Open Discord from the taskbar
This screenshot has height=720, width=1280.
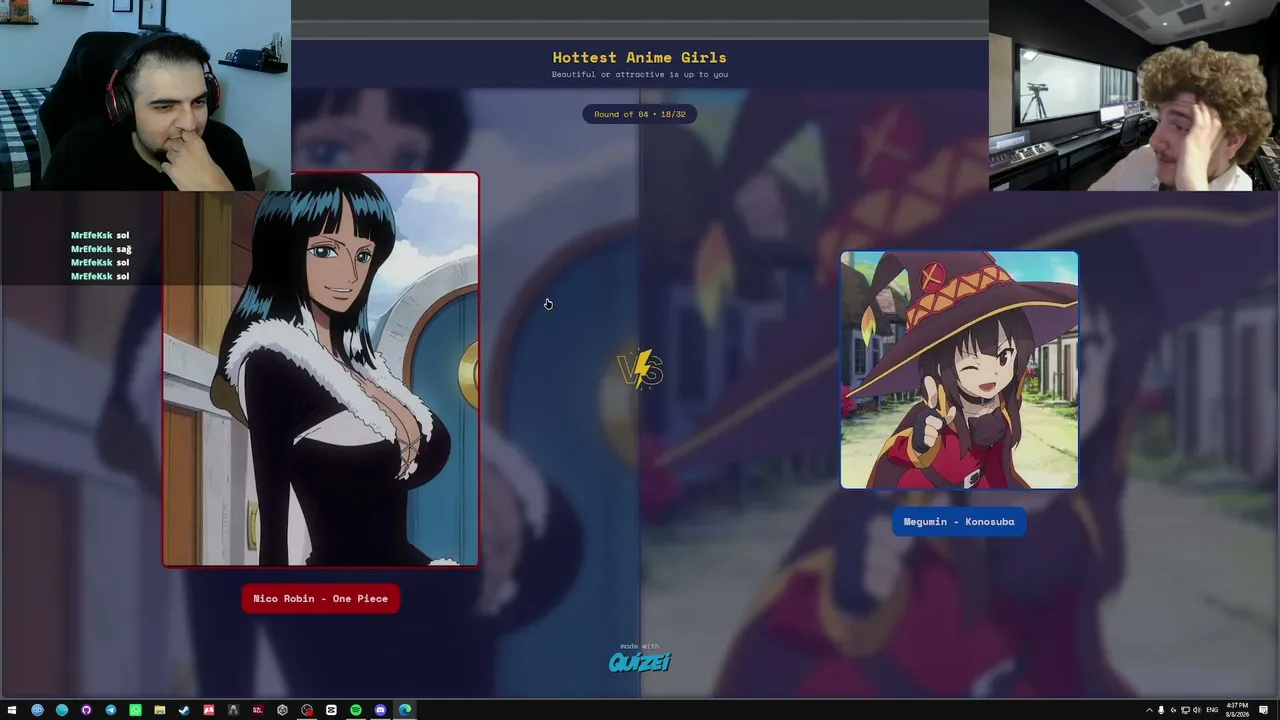click(x=380, y=710)
